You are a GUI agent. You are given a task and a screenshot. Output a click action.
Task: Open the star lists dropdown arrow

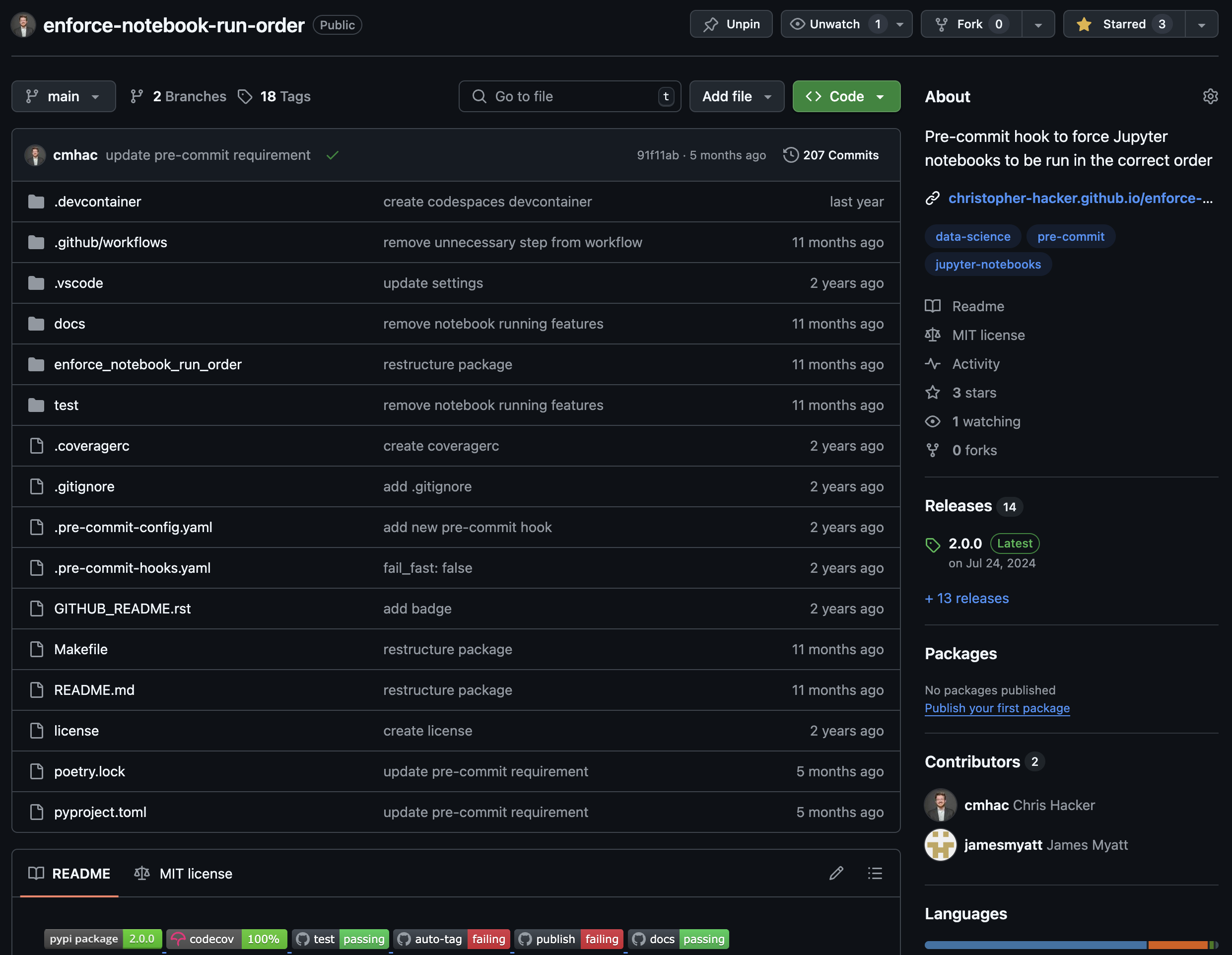(x=1202, y=24)
